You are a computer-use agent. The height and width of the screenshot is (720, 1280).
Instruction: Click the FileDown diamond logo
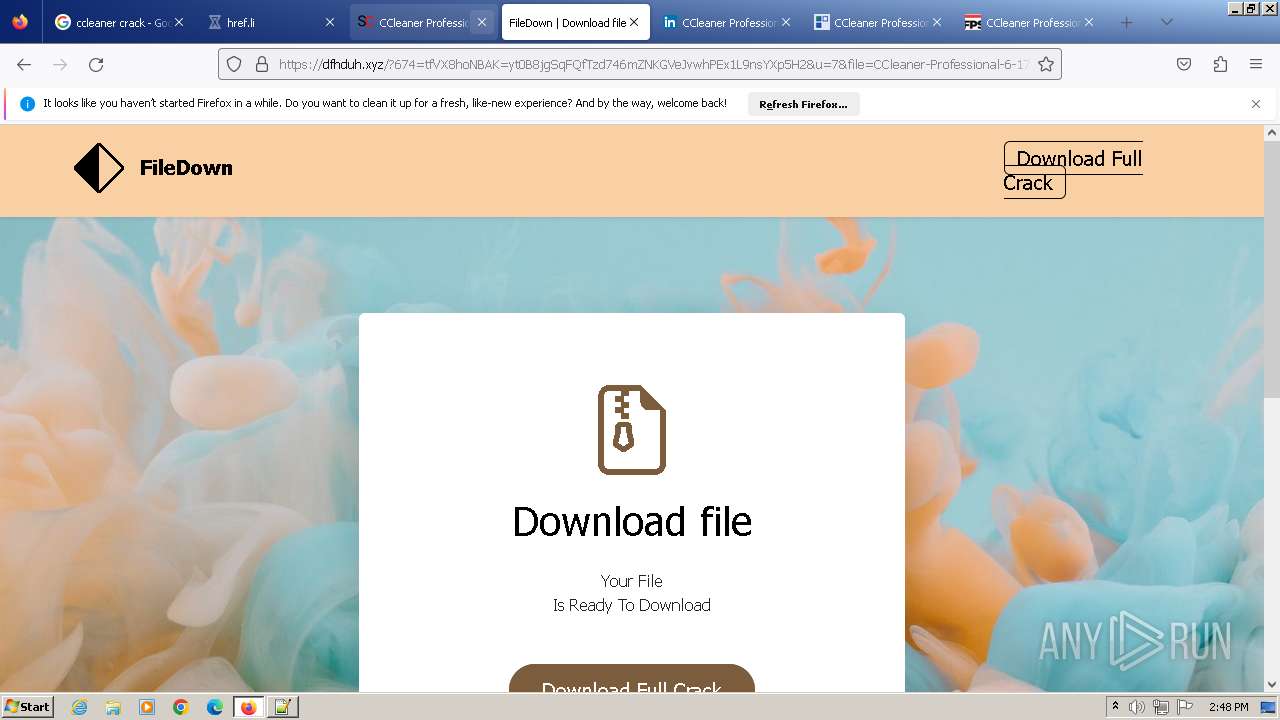click(x=99, y=168)
